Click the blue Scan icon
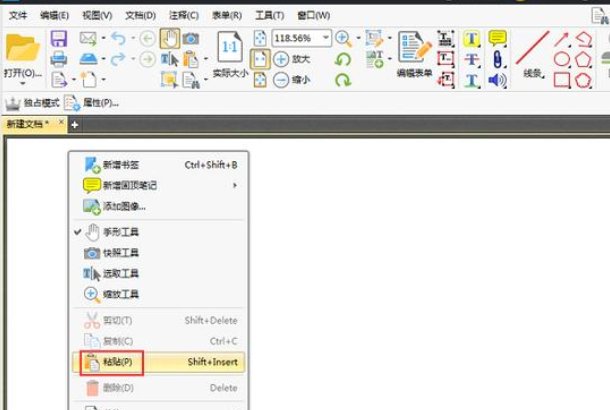The image size is (610, 410). click(88, 59)
